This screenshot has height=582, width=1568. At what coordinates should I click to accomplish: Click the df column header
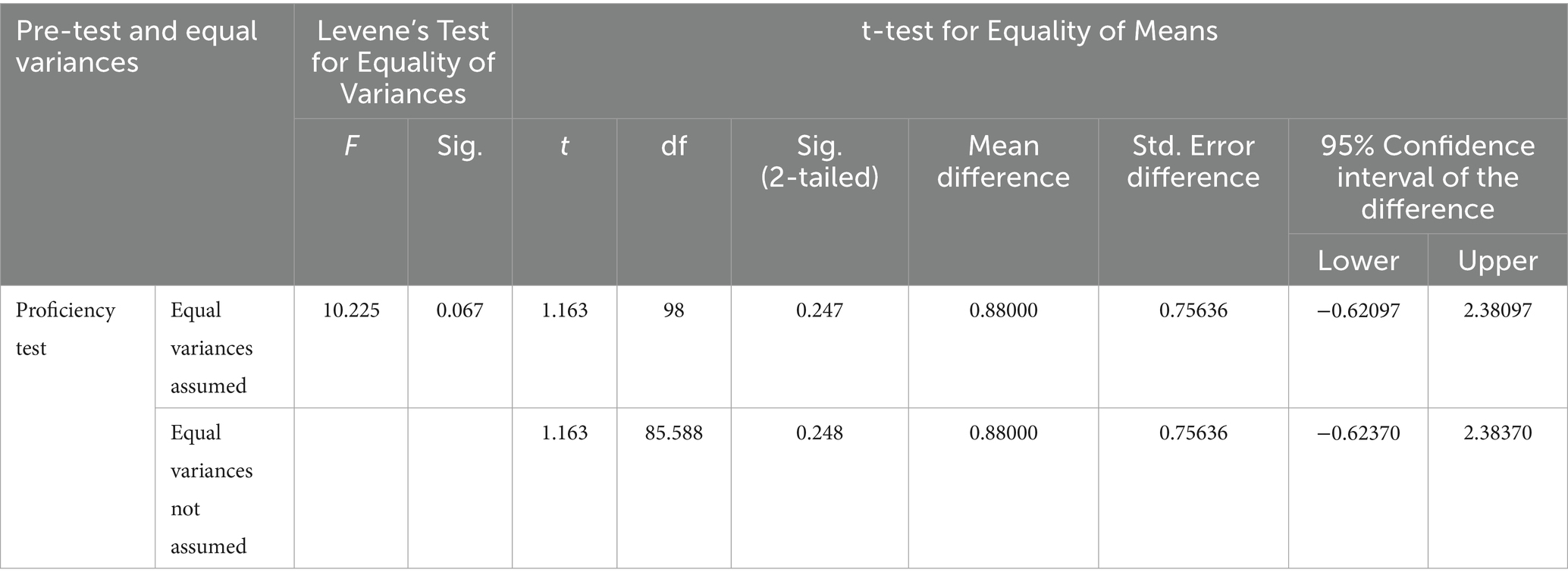pyautogui.click(x=673, y=145)
